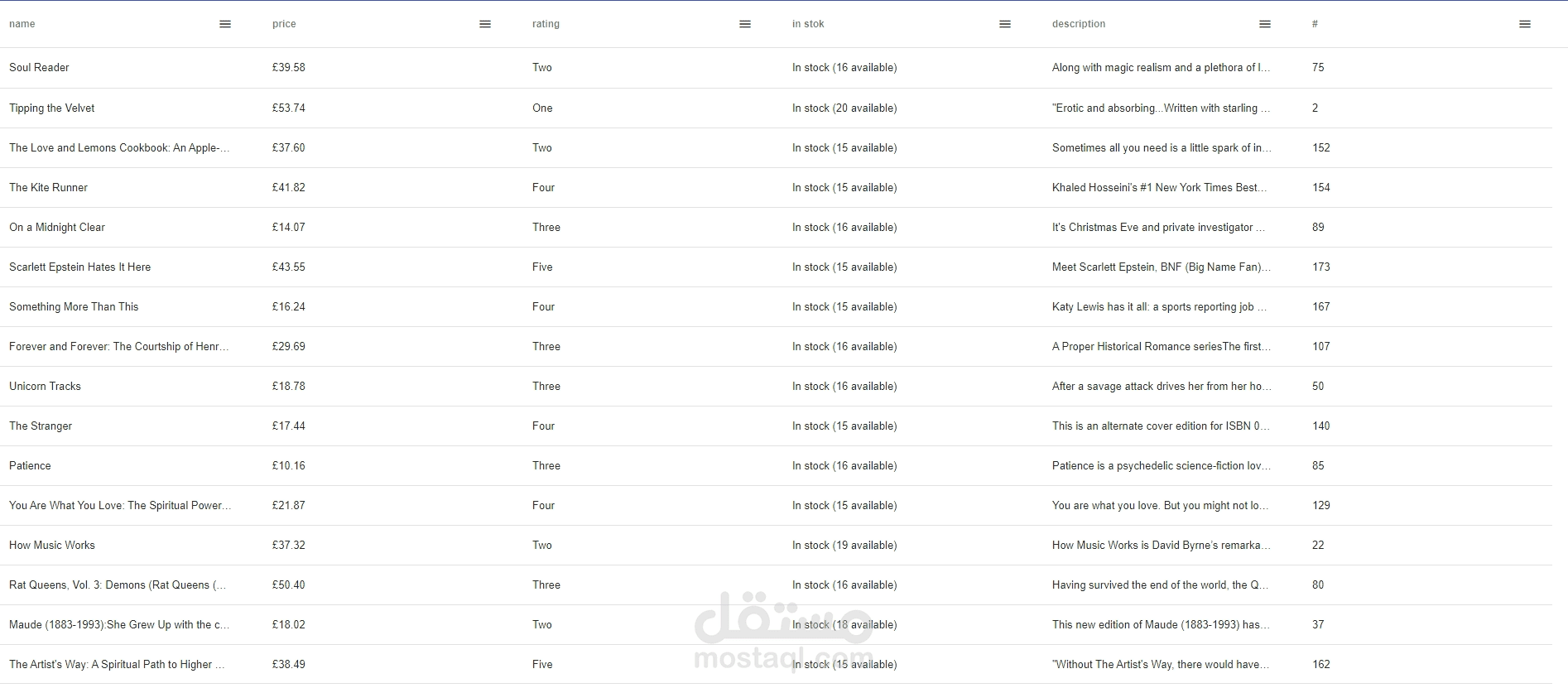This screenshot has width=1568, height=688.
Task: Click the £18.78 price cell
Action: pos(288,387)
